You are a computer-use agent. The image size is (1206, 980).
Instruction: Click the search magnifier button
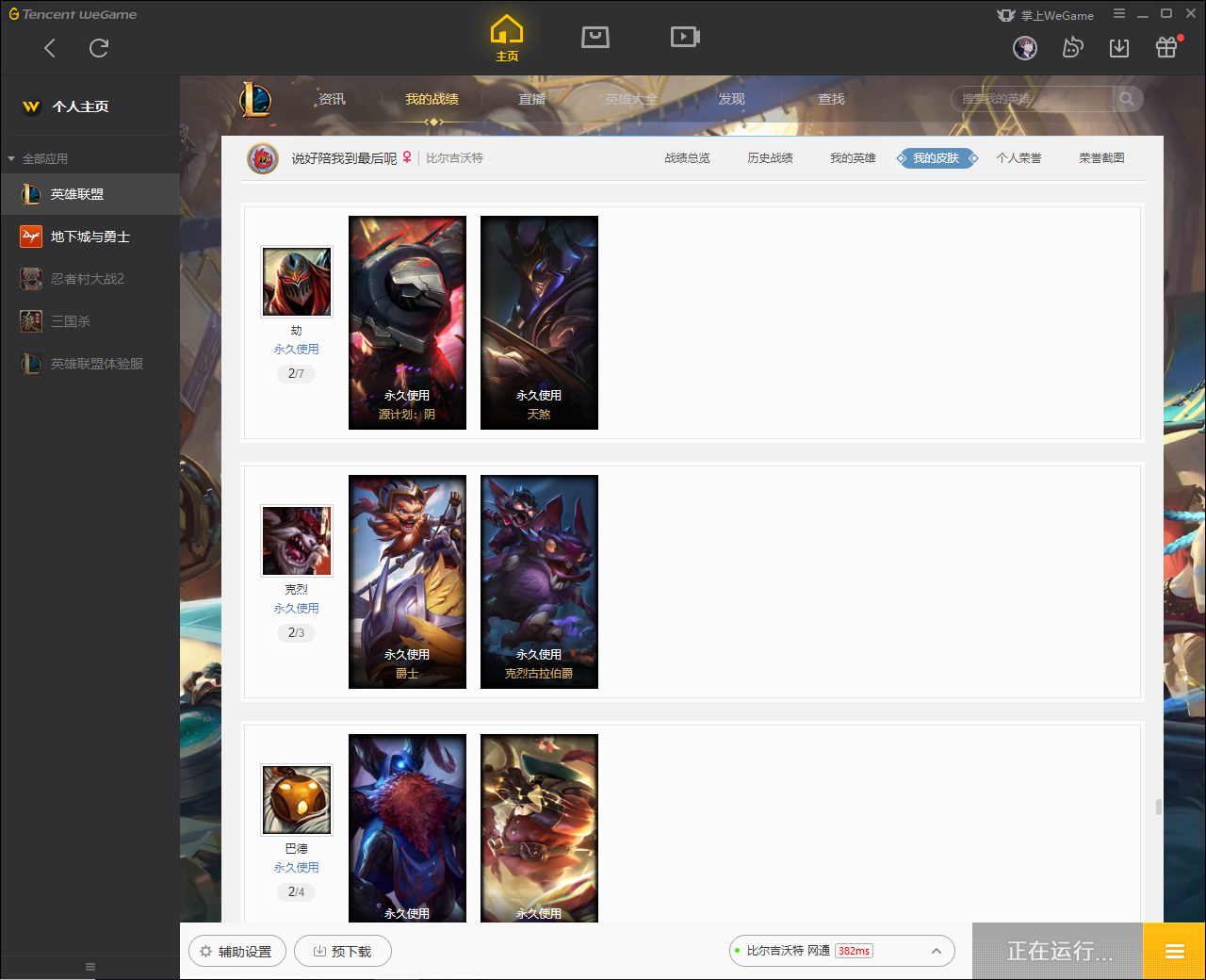click(1127, 99)
